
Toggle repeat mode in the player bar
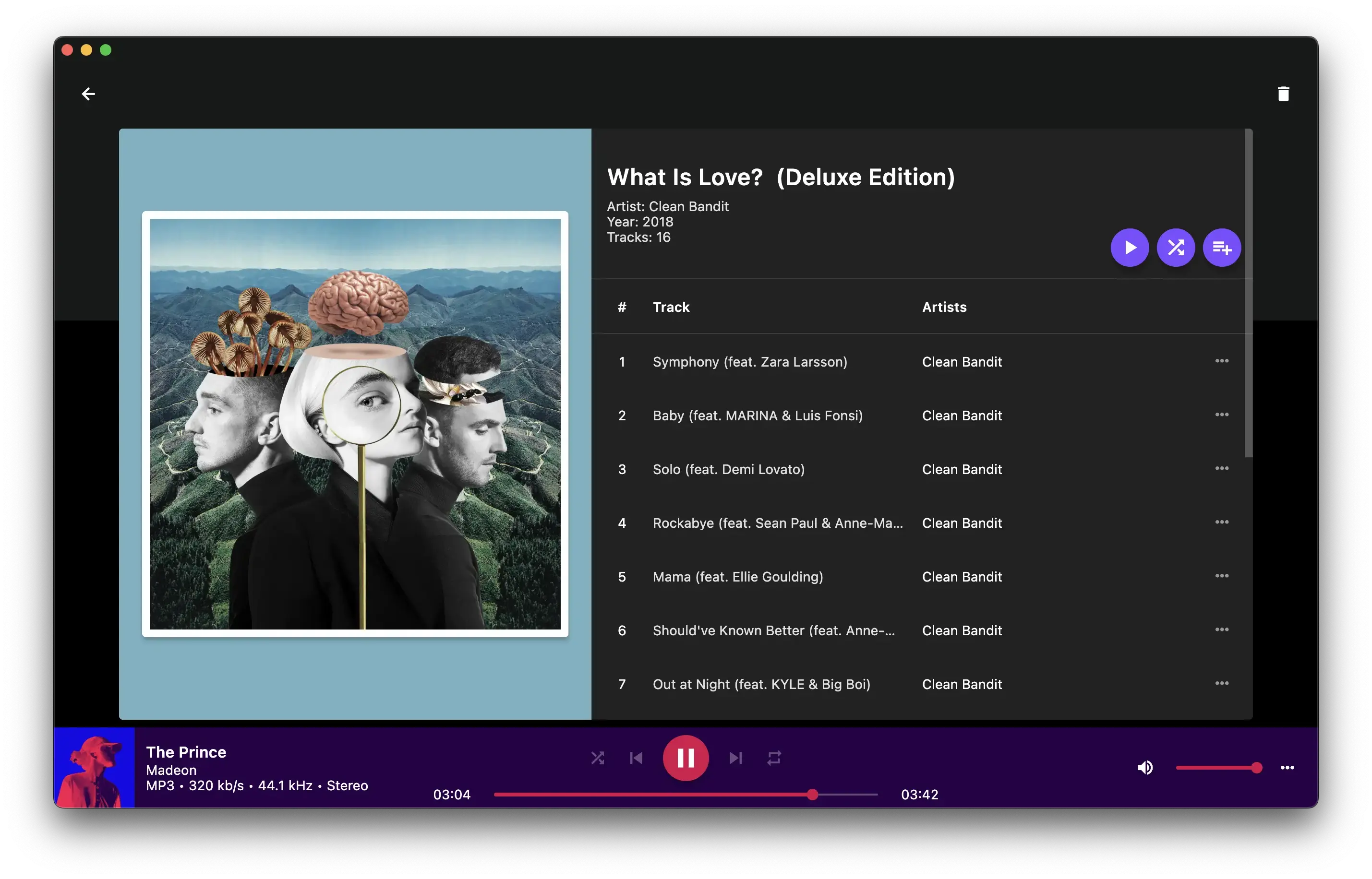(774, 758)
